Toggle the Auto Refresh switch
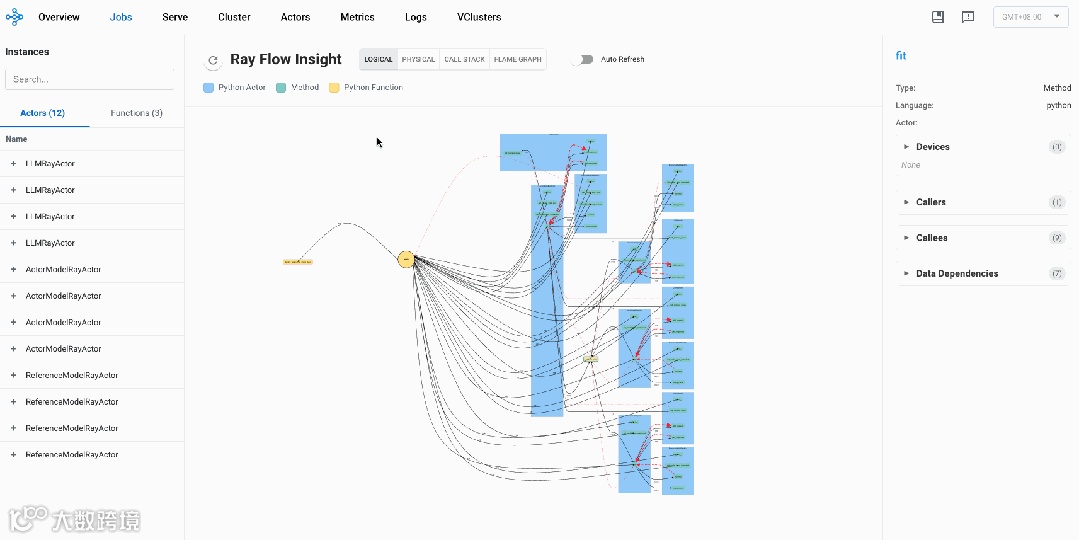The height and width of the screenshot is (540, 1079). point(584,59)
